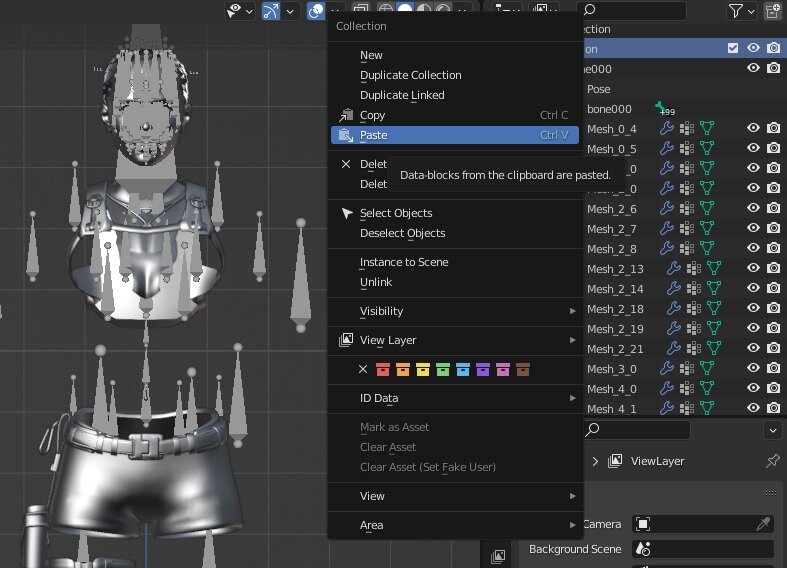The image size is (787, 568).
Task: Click the Background Scene input field
Action: point(700,549)
